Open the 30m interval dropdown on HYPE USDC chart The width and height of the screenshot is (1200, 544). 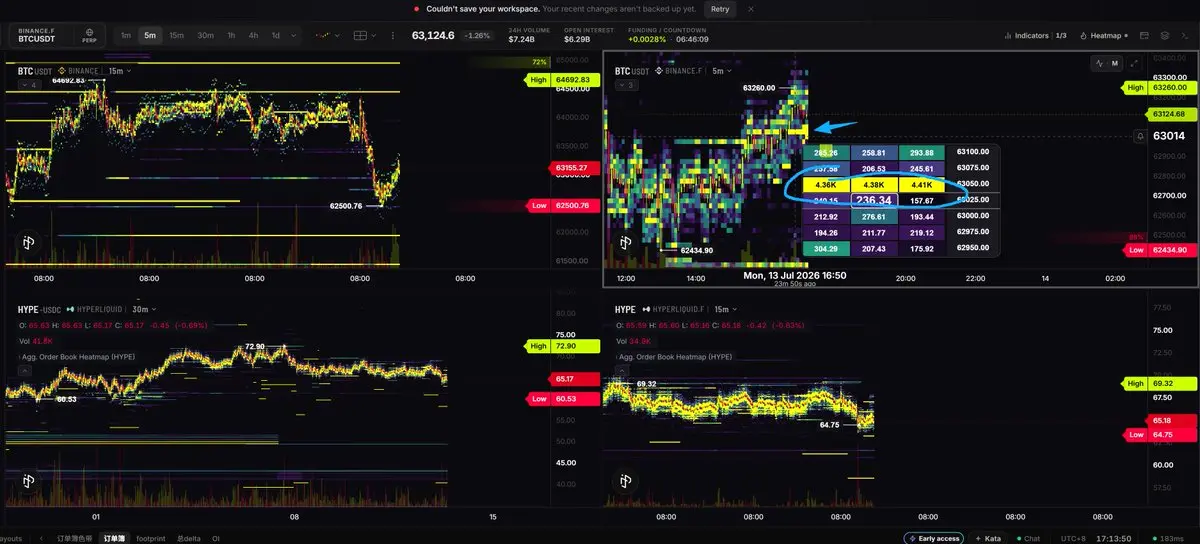143,309
